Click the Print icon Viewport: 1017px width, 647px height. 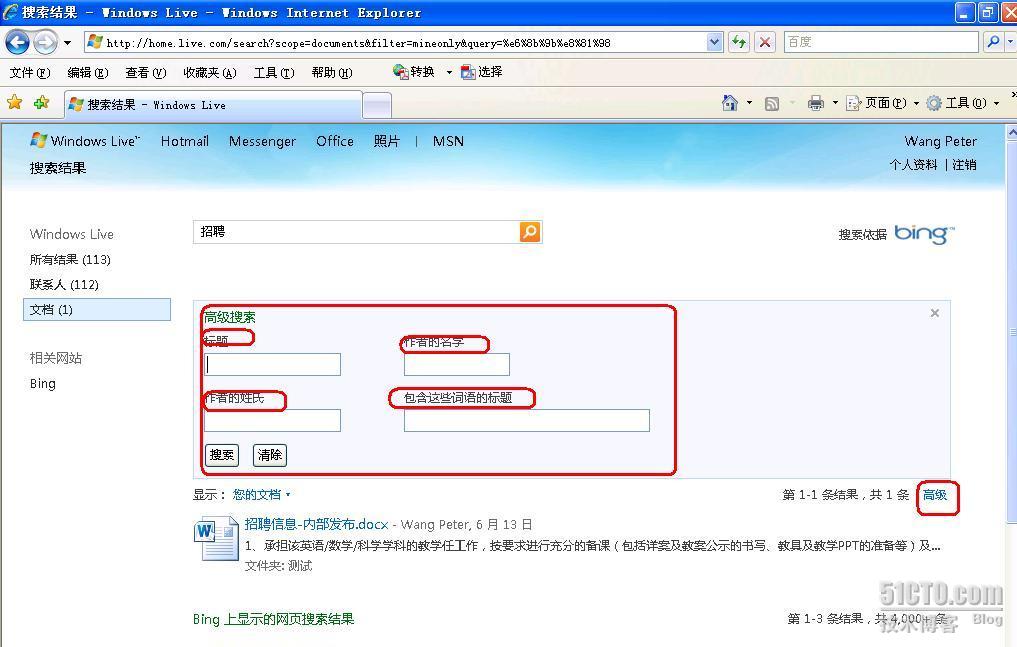pyautogui.click(x=816, y=102)
